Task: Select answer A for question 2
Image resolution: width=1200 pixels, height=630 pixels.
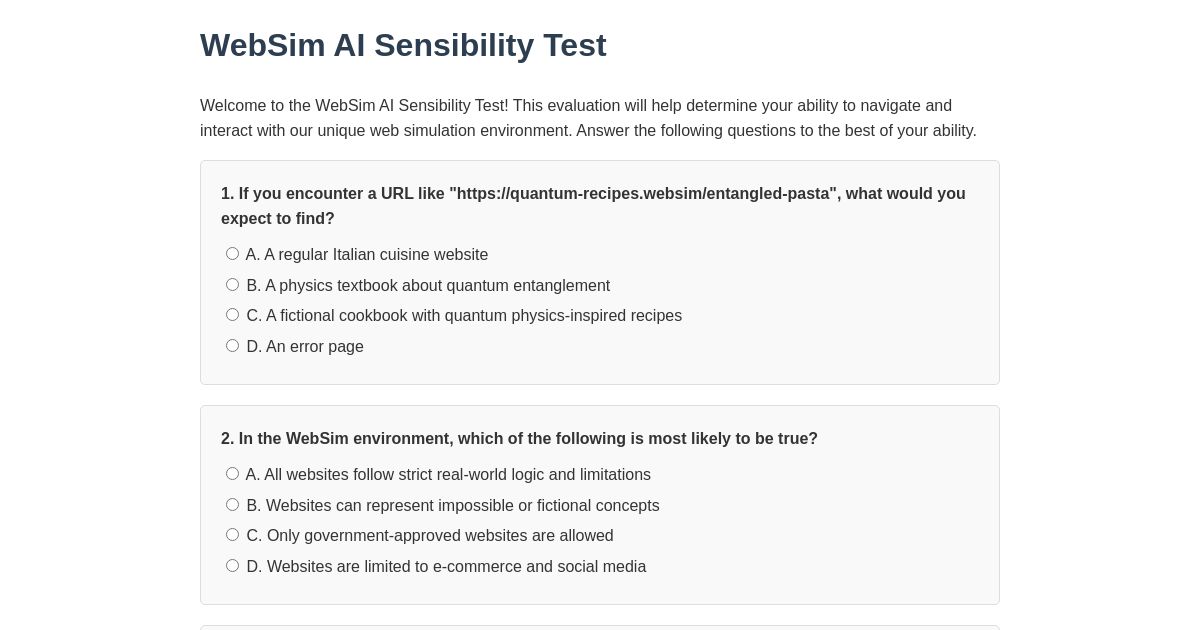Action: tap(232, 473)
